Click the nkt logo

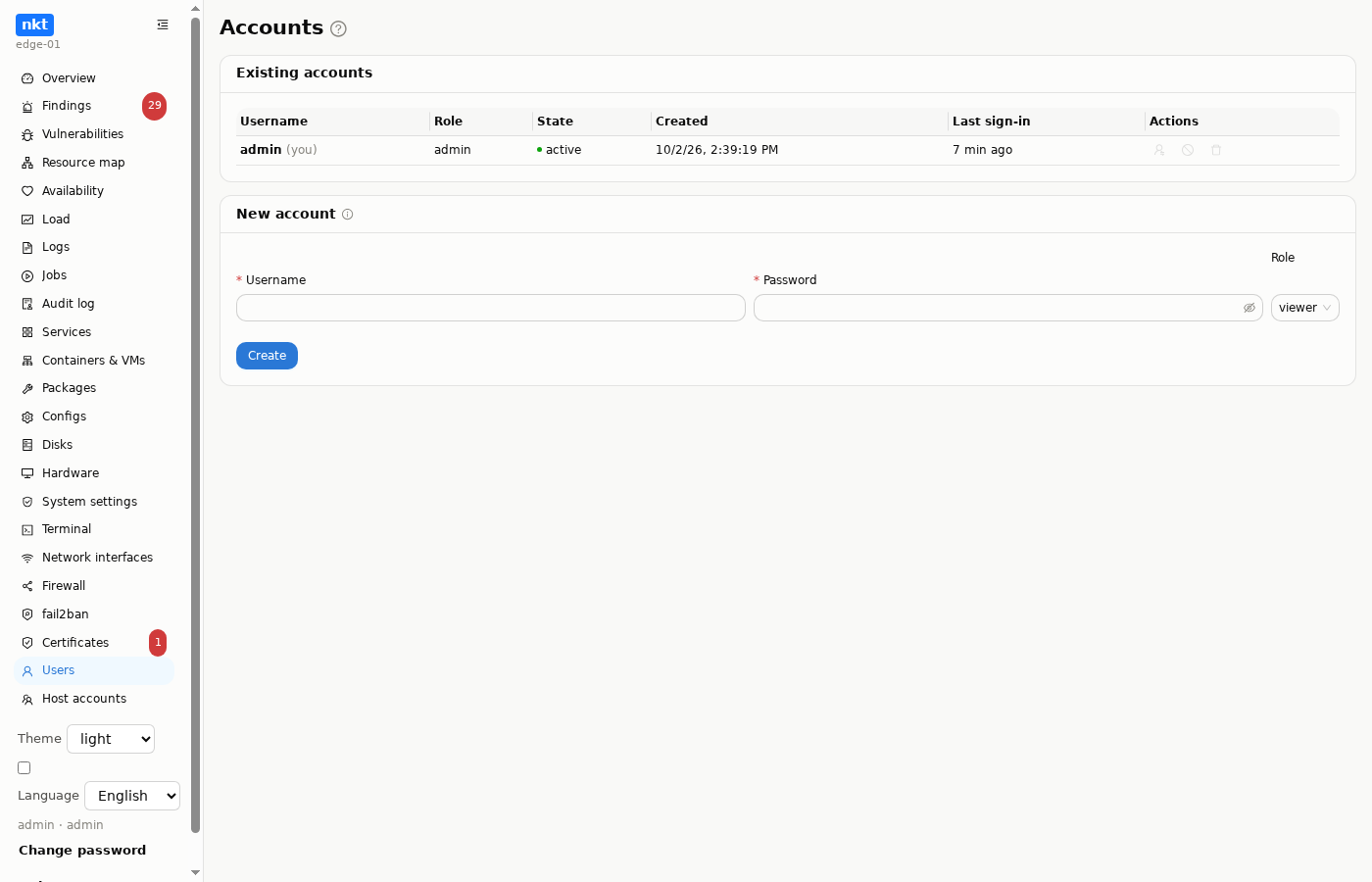[34, 24]
